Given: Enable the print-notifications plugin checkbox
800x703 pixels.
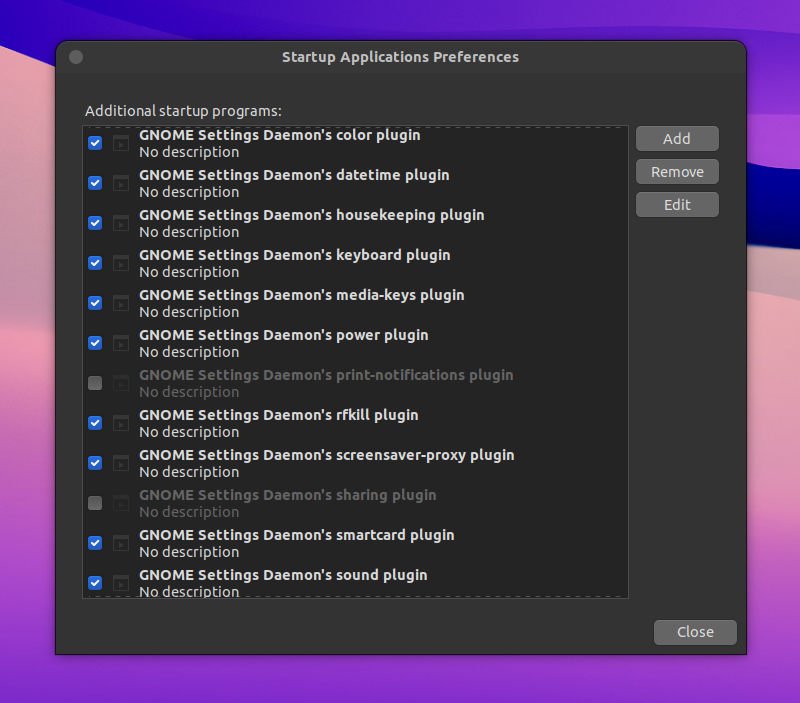Looking at the screenshot, I should tap(95, 383).
